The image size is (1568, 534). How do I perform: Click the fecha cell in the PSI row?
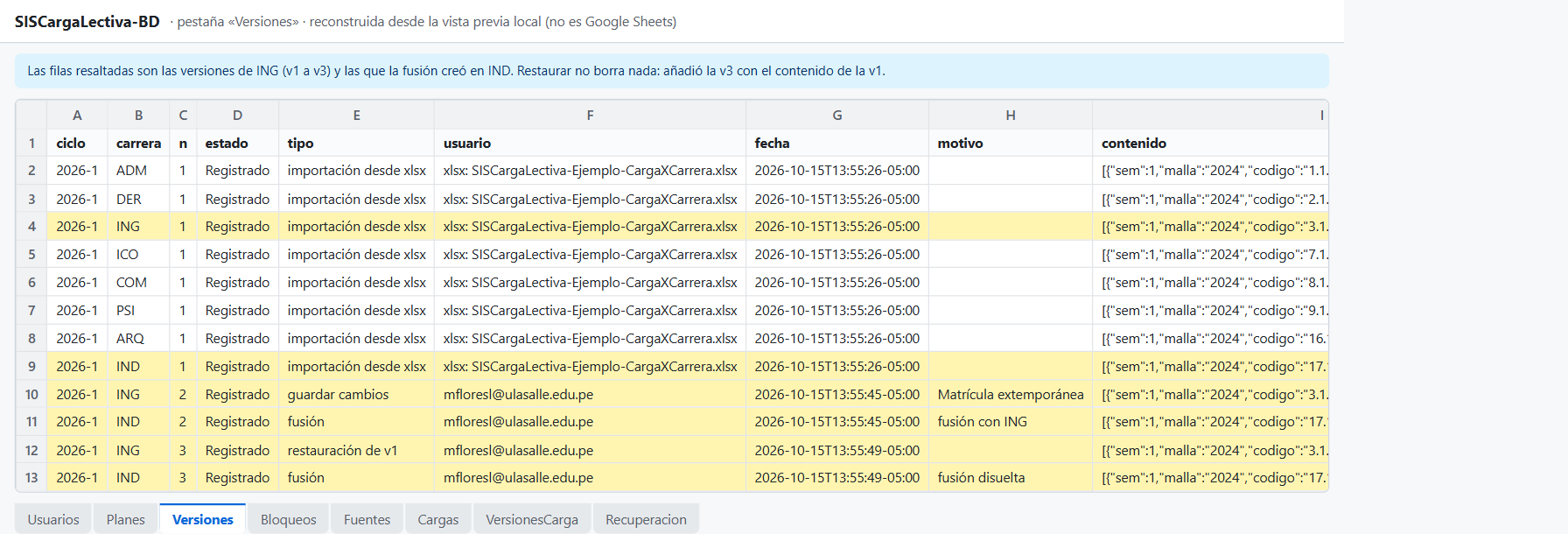pyautogui.click(x=837, y=311)
